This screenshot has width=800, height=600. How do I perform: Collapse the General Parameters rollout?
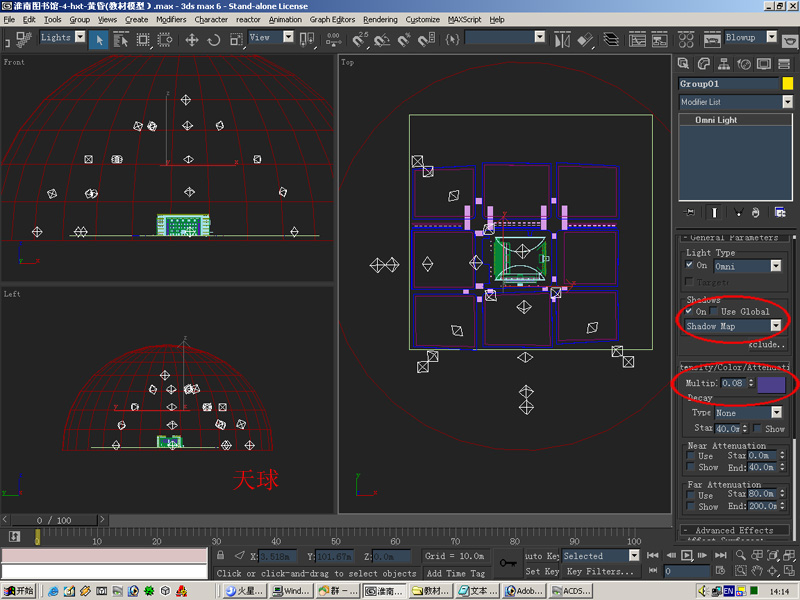pos(734,238)
